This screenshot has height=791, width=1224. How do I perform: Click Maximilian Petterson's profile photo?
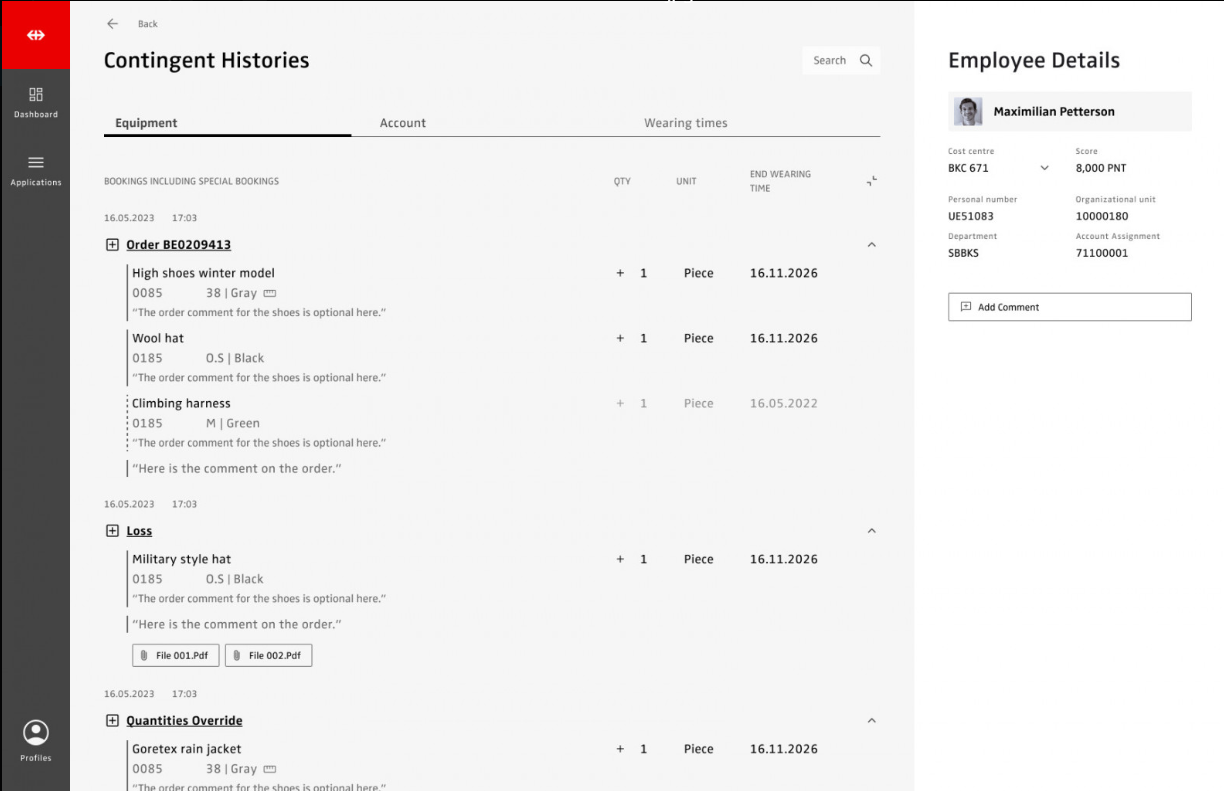click(967, 112)
